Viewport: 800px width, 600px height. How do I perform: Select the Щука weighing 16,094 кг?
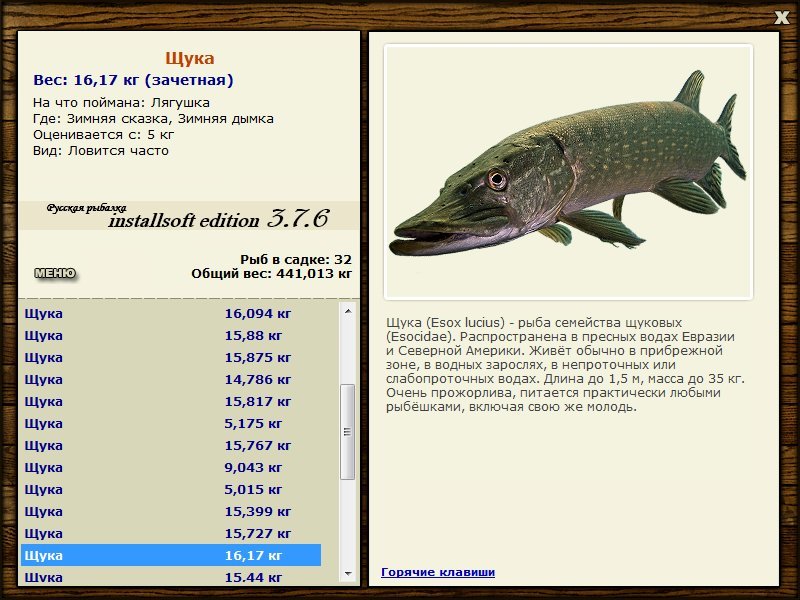point(170,313)
